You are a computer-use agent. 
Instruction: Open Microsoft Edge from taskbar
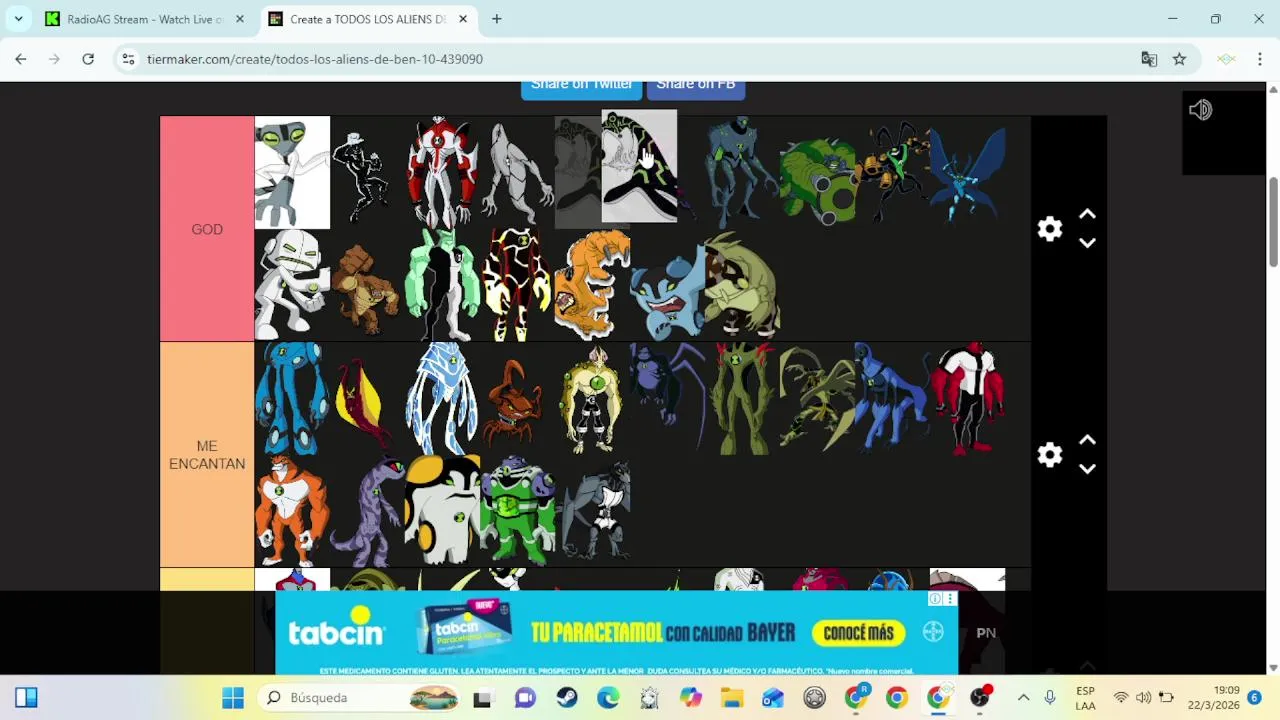(608, 698)
